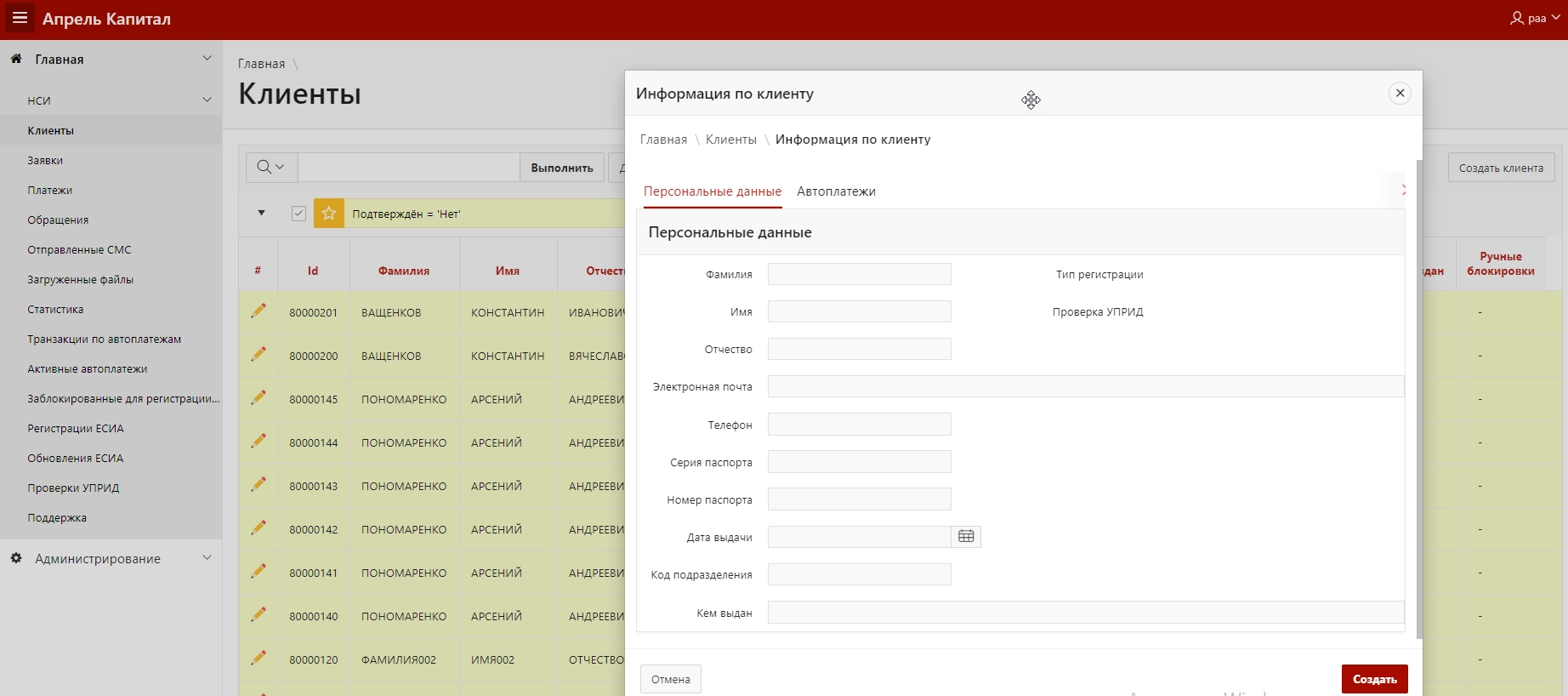Click the Выполнить search button
This screenshot has width=1568, height=696.
[562, 168]
